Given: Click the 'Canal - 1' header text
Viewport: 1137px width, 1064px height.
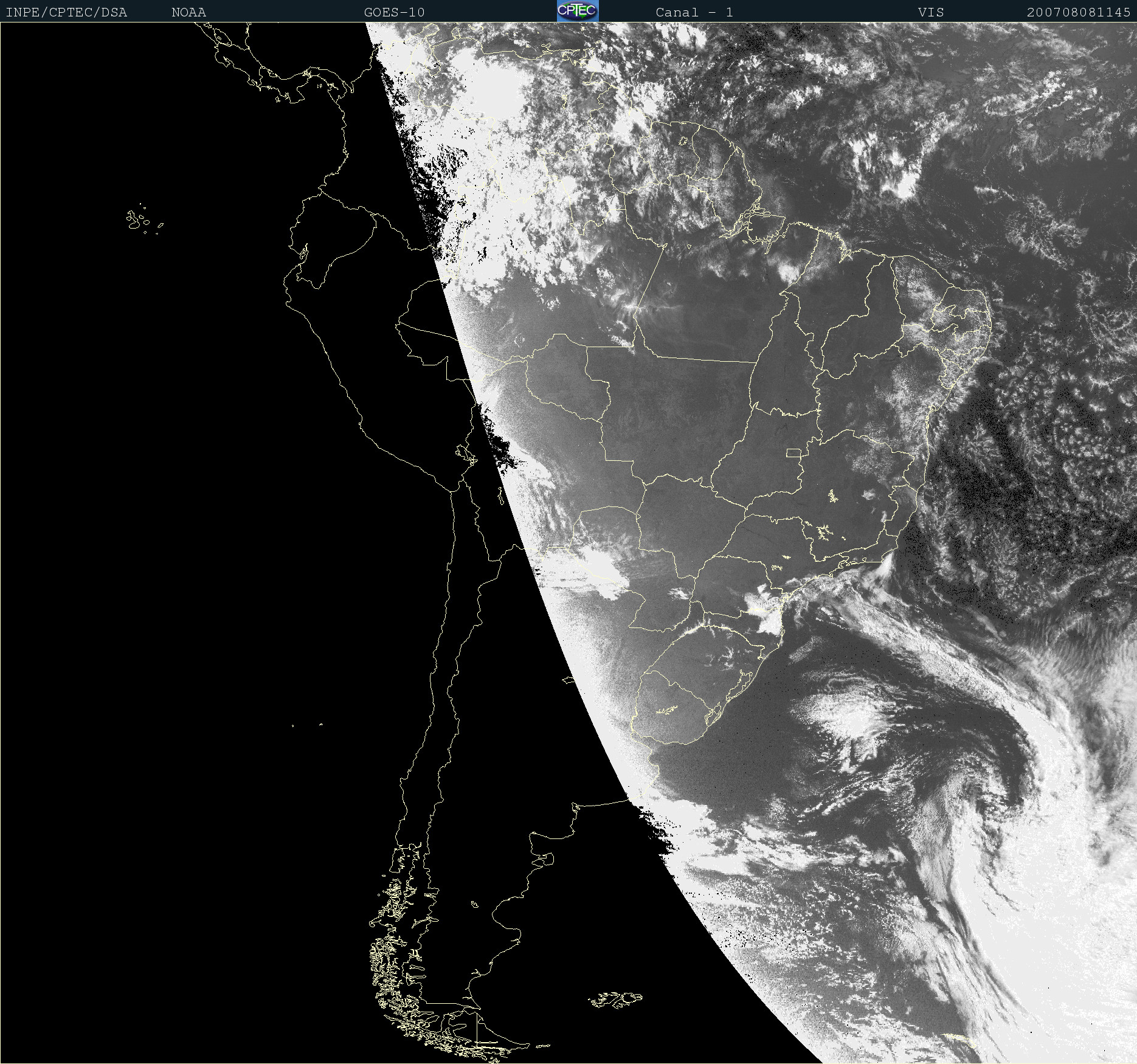Looking at the screenshot, I should [694, 12].
